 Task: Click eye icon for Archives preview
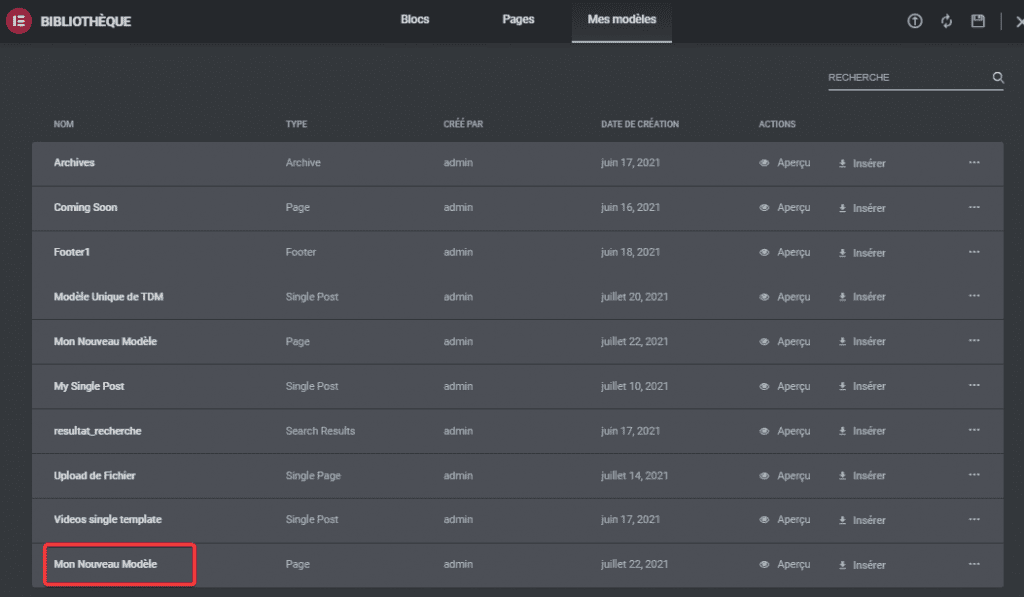(764, 163)
